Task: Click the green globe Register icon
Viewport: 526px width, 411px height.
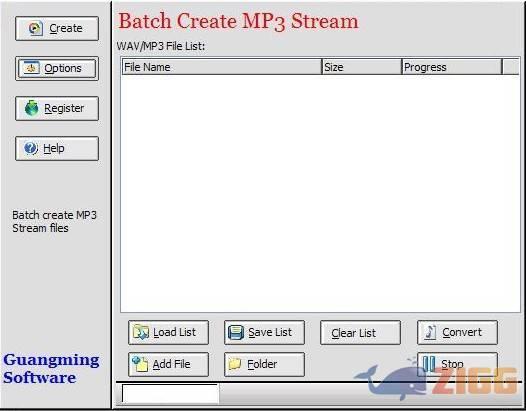Action: pyautogui.click(x=32, y=108)
